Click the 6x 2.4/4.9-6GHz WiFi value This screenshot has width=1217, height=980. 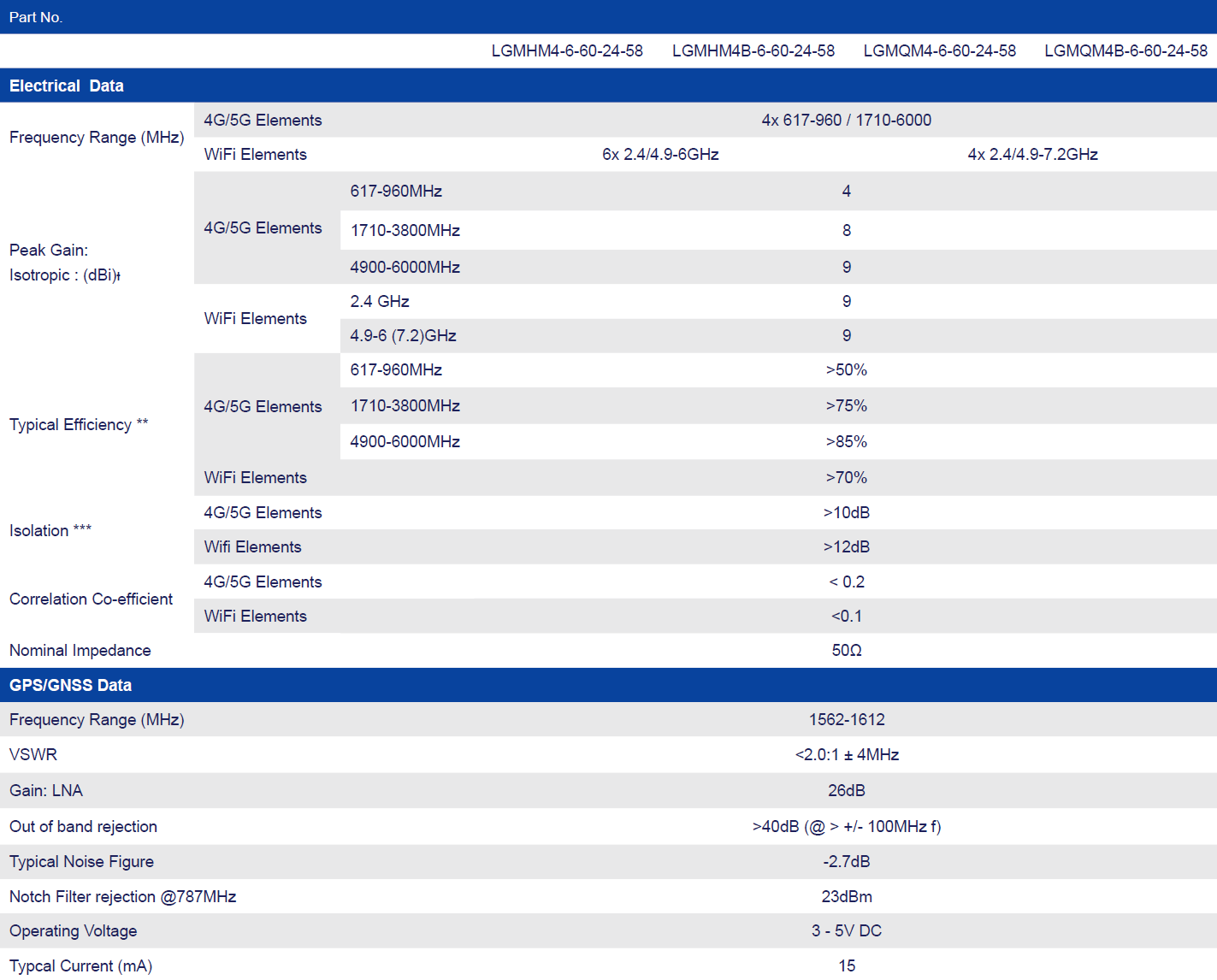(660, 155)
